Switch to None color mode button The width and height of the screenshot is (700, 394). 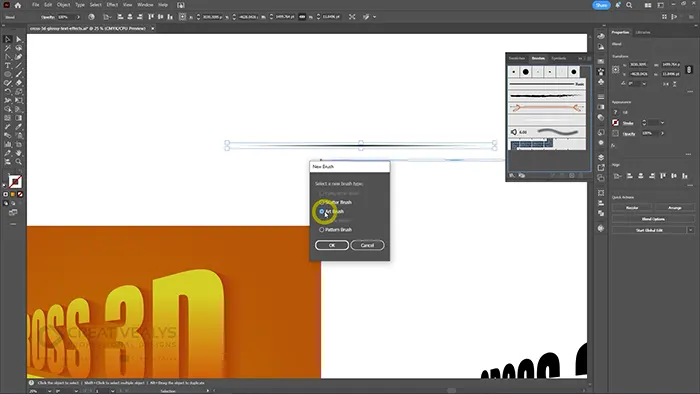[20, 195]
